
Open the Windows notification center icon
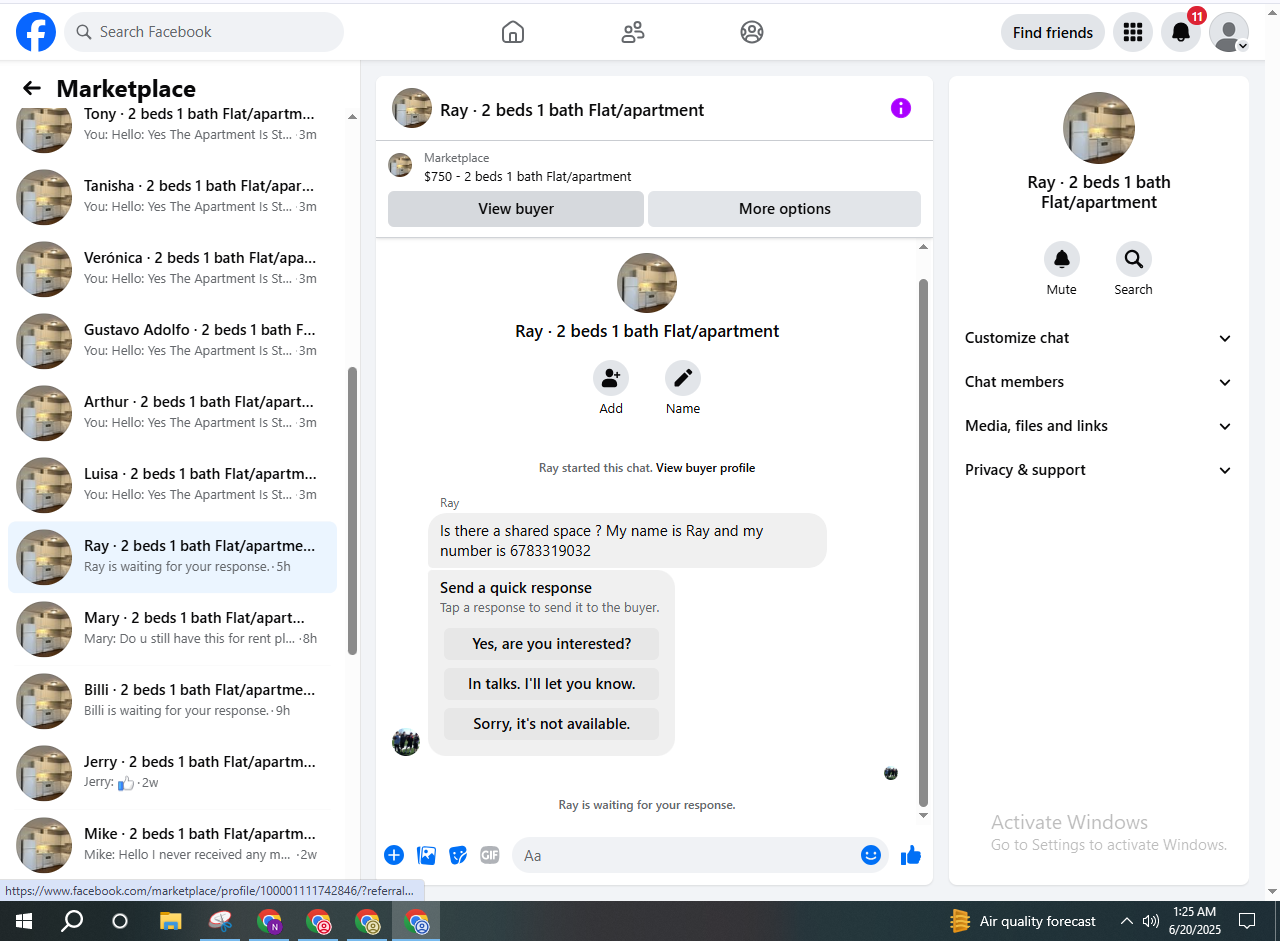[1247, 921]
